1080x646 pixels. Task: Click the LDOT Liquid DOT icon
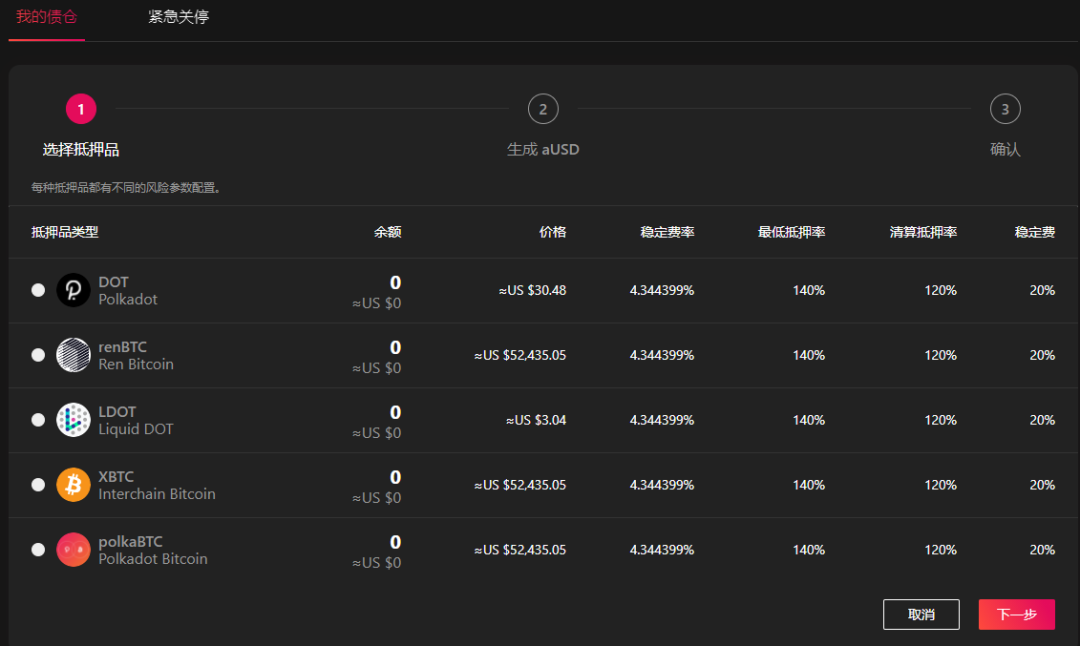point(73,420)
